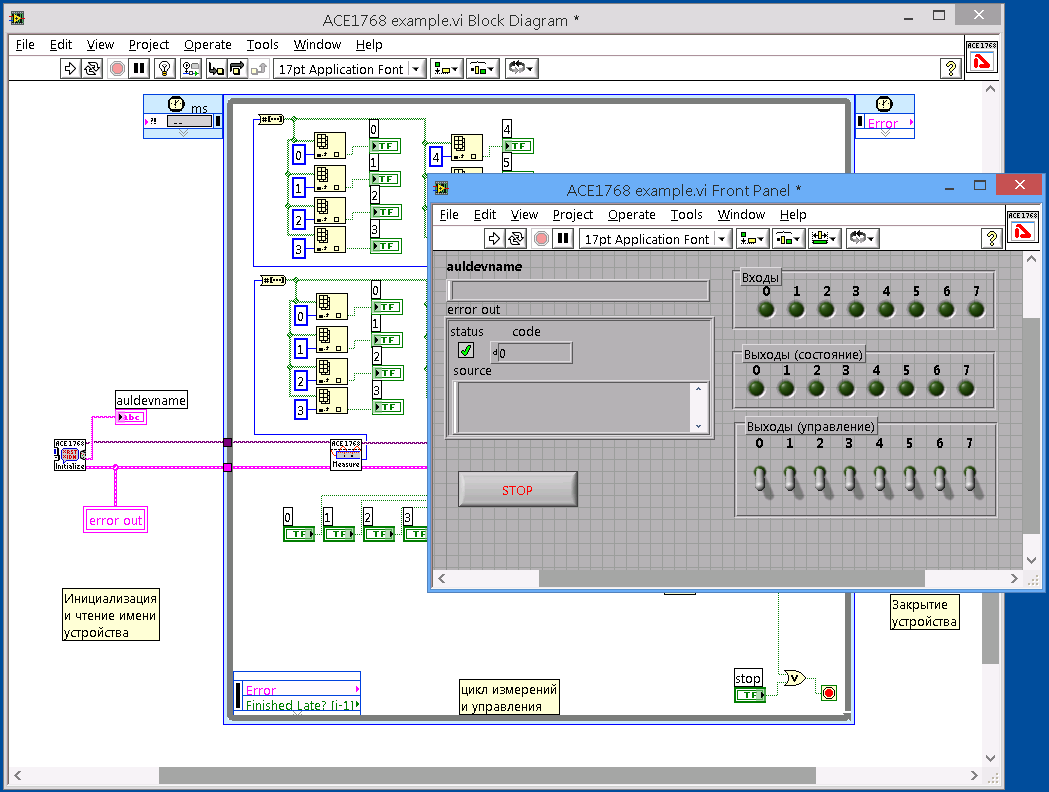Click Pause button in Front Panel toolbar

pos(563,238)
